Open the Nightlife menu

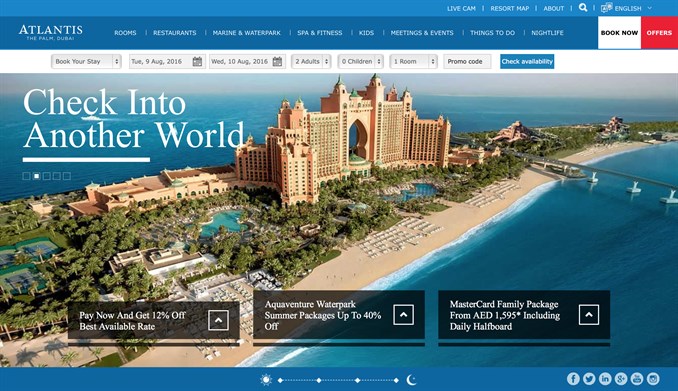point(547,33)
